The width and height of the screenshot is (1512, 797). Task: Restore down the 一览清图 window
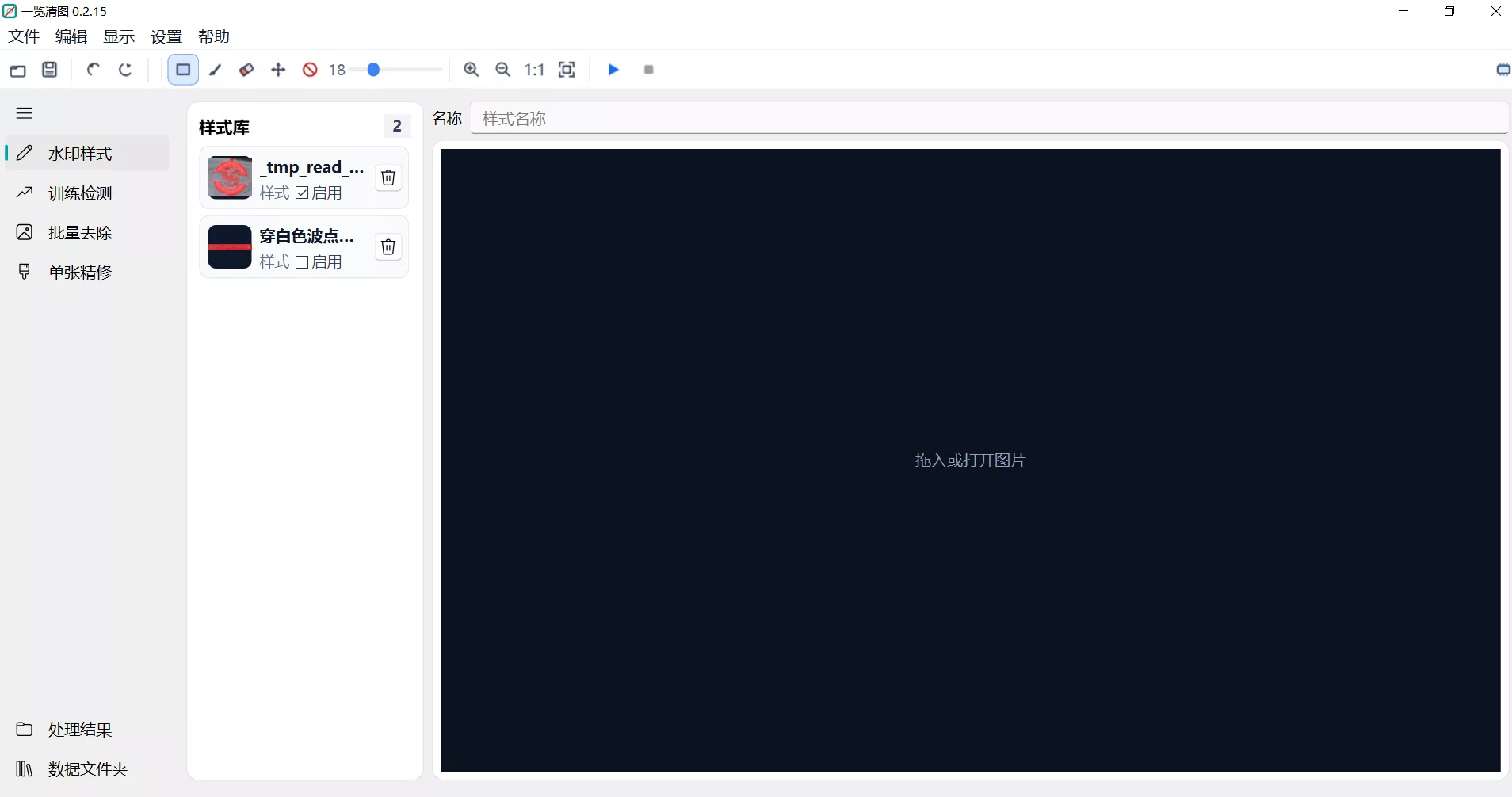pyautogui.click(x=1449, y=11)
